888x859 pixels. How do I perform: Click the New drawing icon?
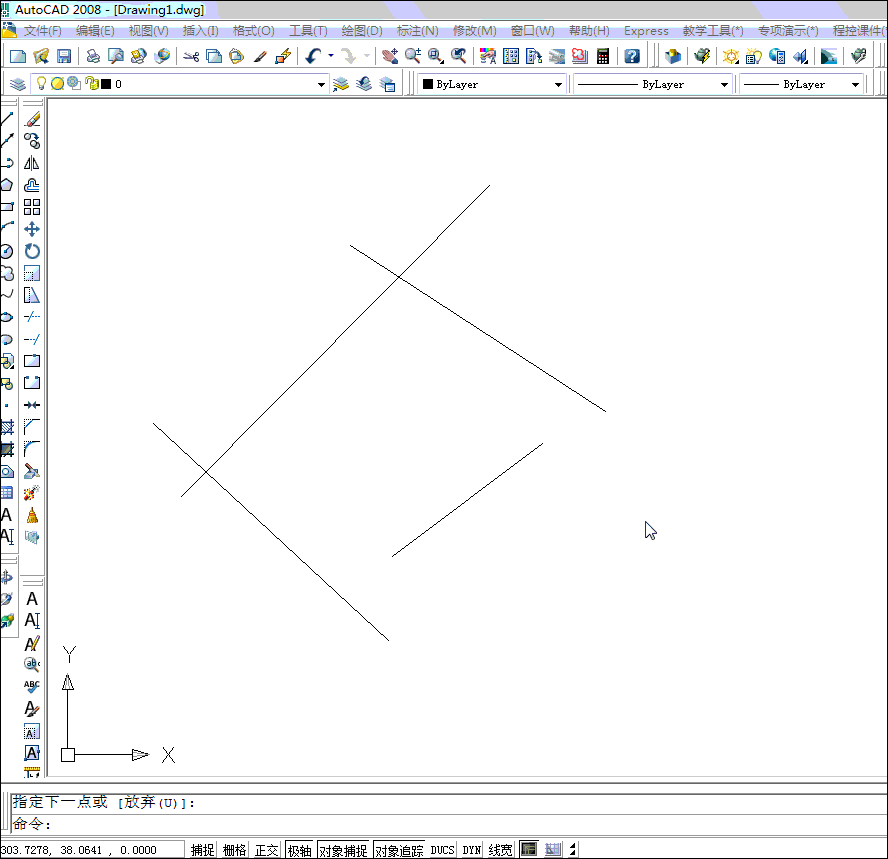click(x=18, y=56)
